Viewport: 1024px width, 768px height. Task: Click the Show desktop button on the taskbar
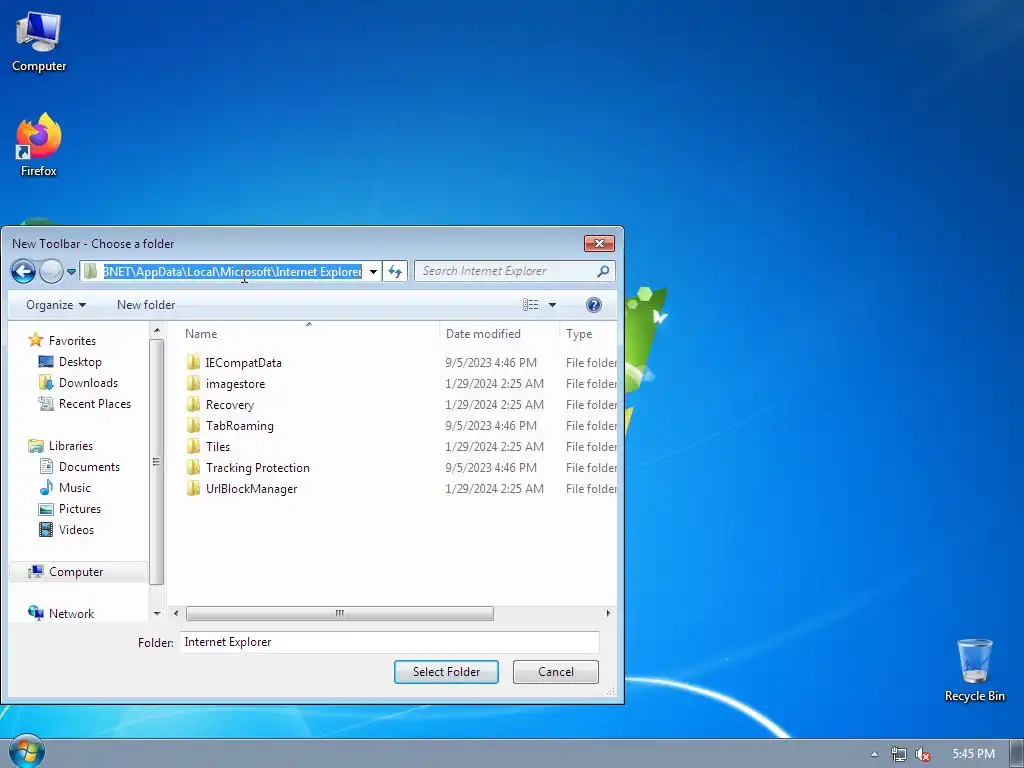[1017, 754]
